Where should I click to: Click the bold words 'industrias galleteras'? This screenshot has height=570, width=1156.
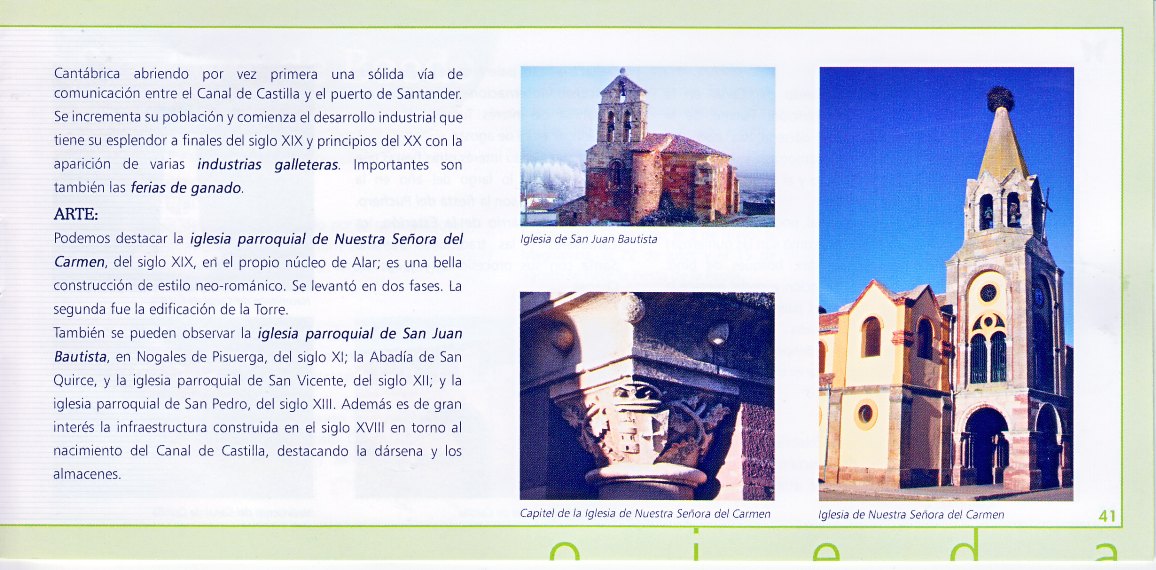click(268, 164)
